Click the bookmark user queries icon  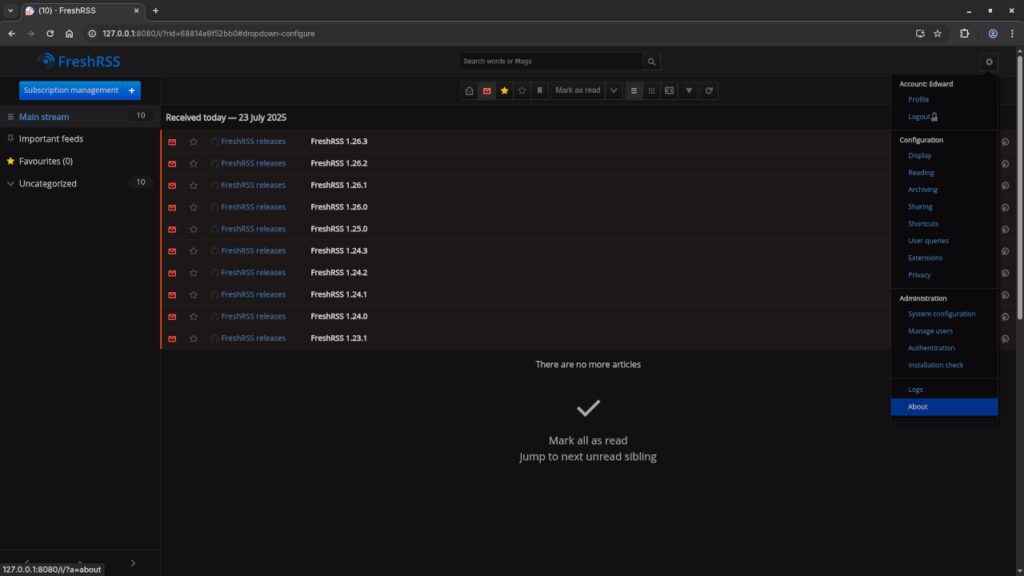(539, 91)
